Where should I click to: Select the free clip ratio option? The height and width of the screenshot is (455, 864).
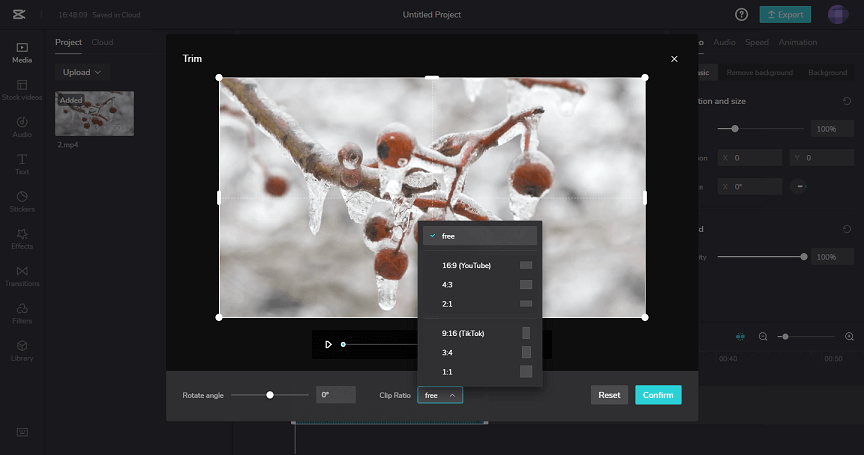(479, 236)
